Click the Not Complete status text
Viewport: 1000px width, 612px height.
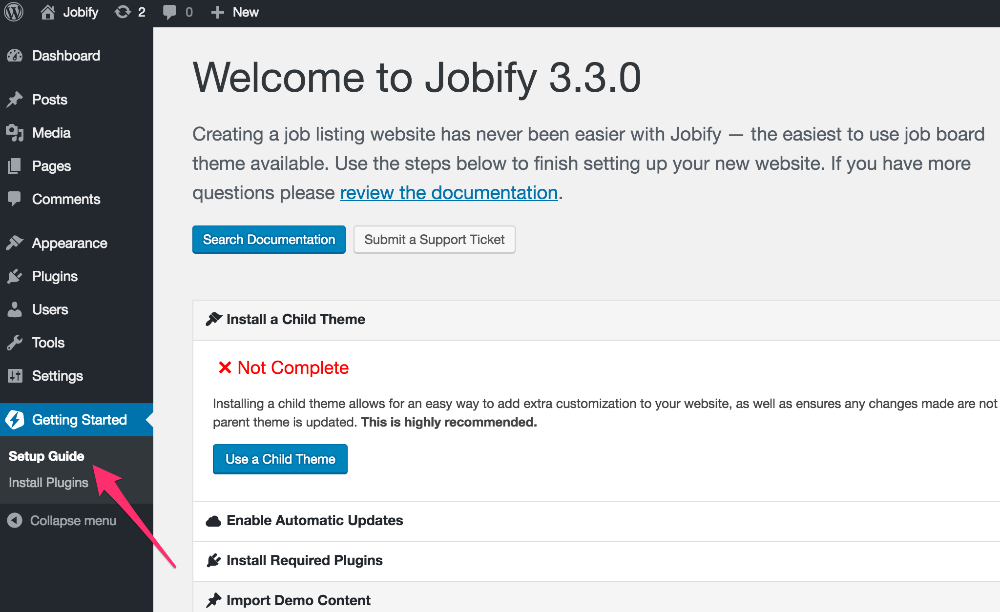tap(293, 368)
